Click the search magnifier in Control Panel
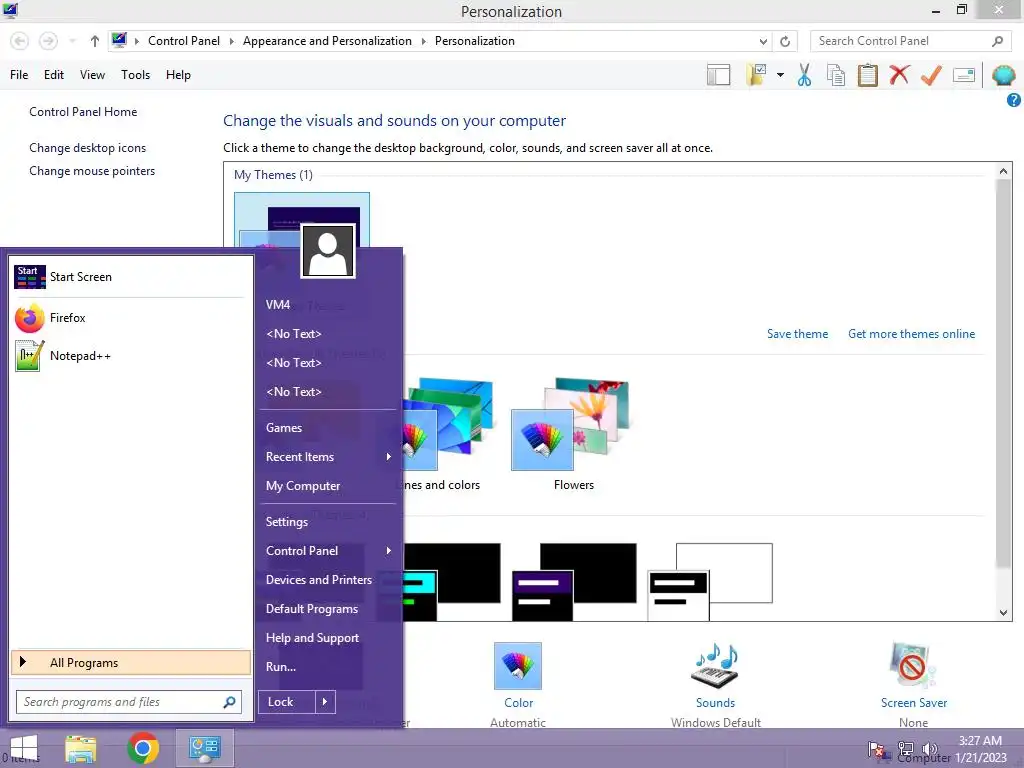The width and height of the screenshot is (1024, 768). point(997,41)
